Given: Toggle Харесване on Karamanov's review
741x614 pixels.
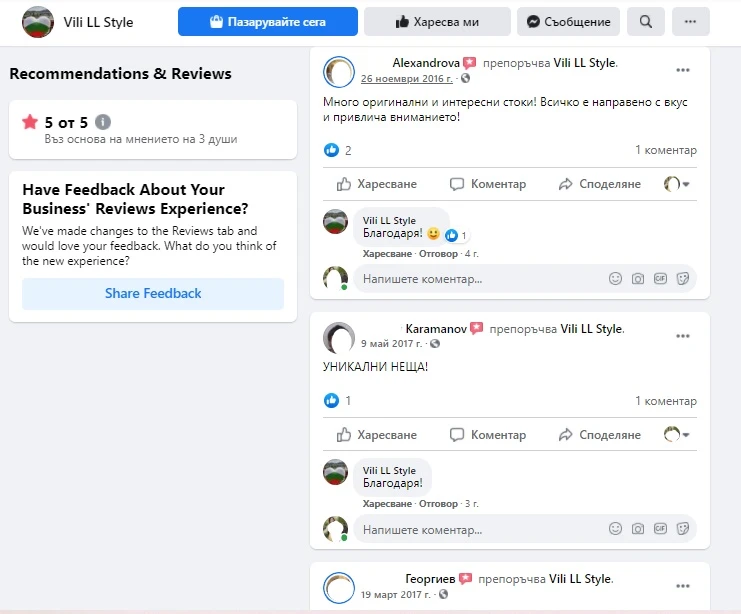Looking at the screenshot, I should 376,435.
